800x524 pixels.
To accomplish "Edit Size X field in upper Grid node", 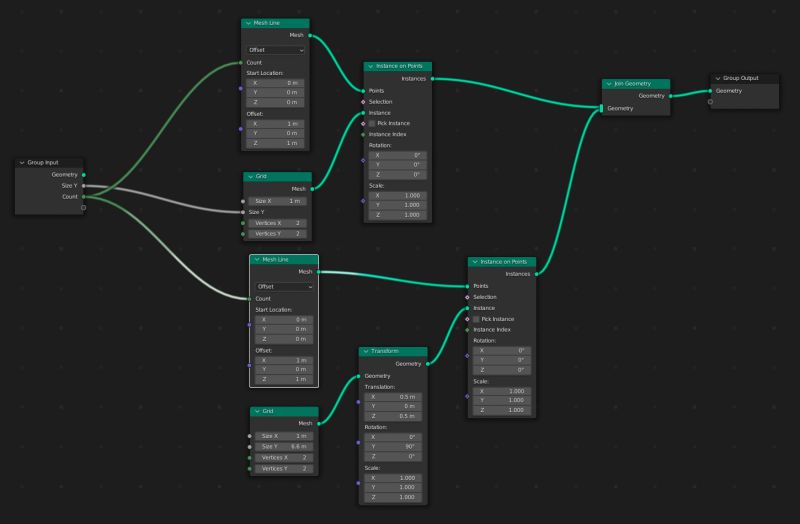I will [x=278, y=202].
